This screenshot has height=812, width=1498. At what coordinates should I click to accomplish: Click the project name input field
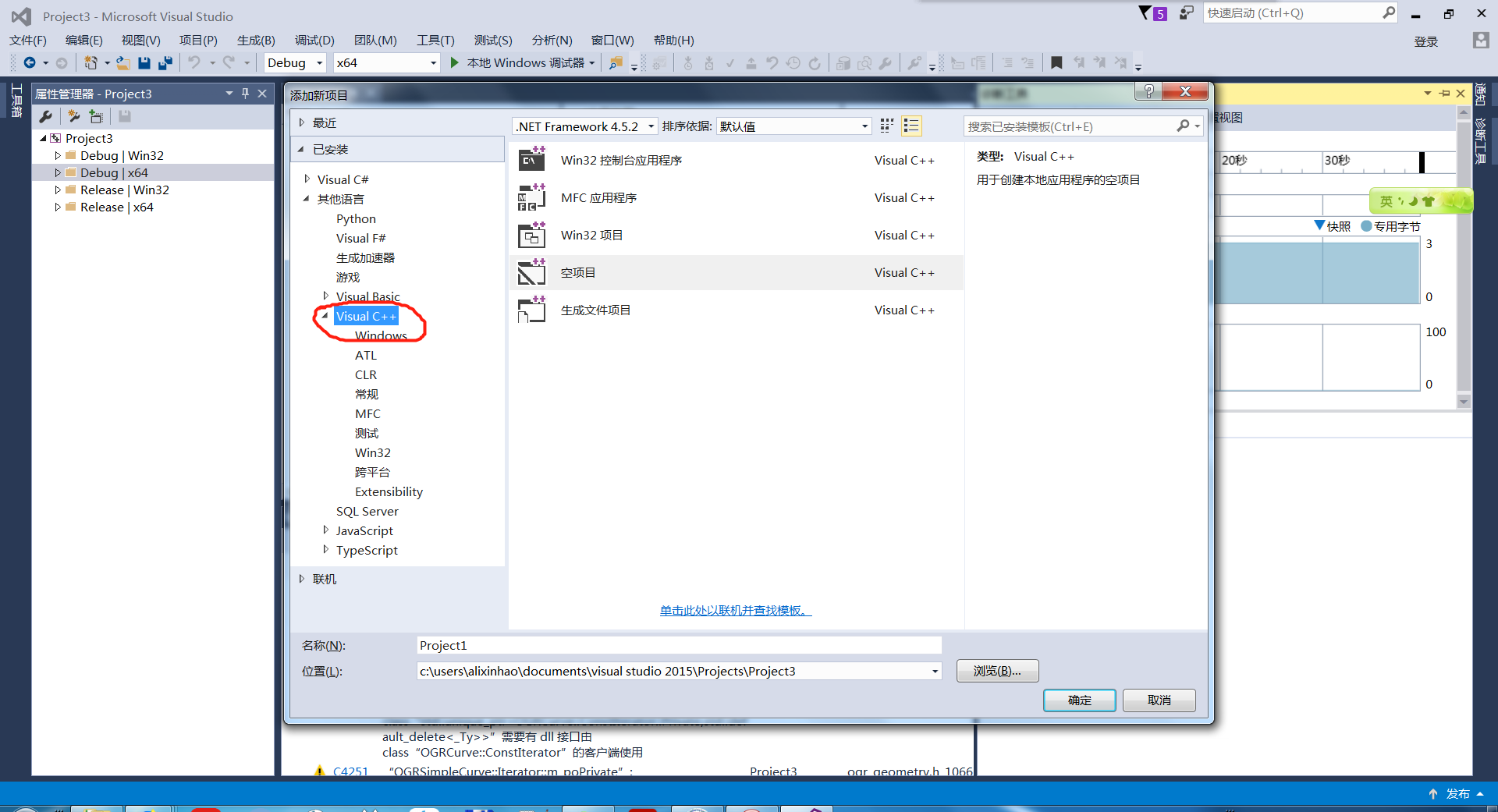click(x=679, y=646)
